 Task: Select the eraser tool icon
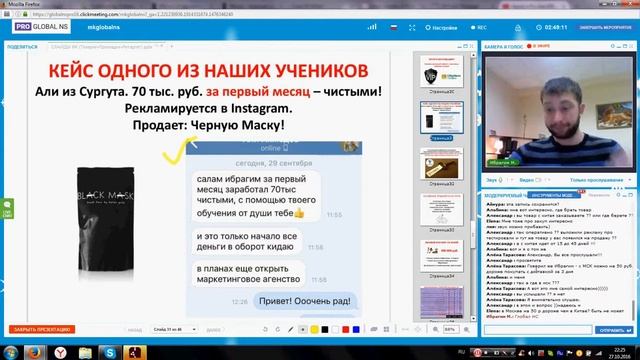pos(373,329)
